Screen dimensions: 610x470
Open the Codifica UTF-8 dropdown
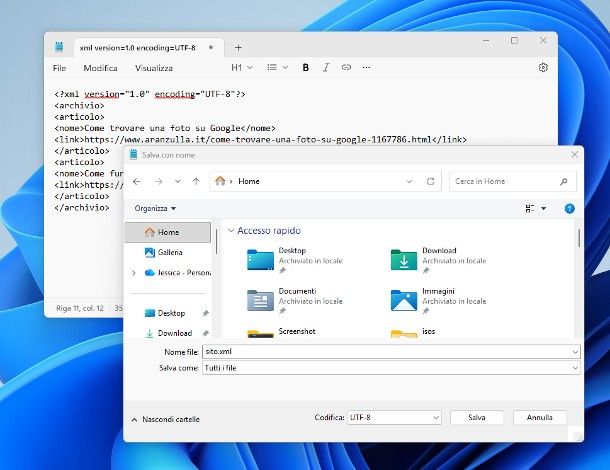point(394,417)
